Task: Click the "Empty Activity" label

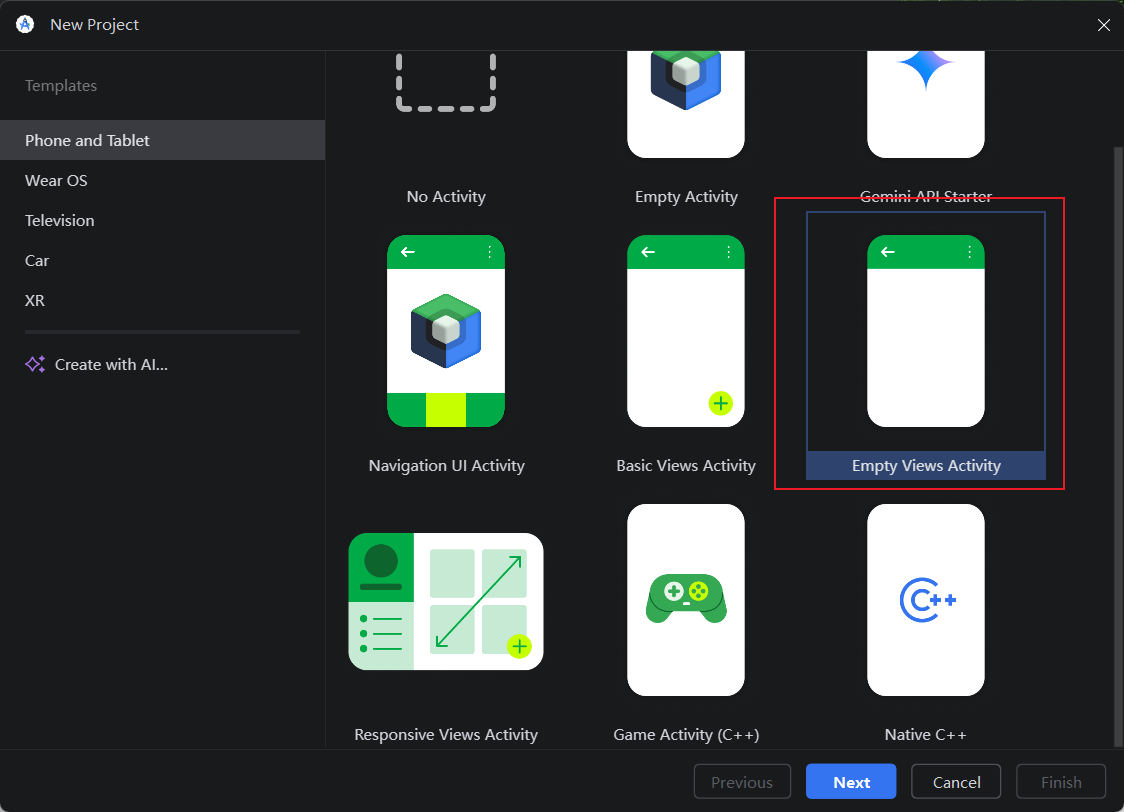Action: pyautogui.click(x=686, y=196)
